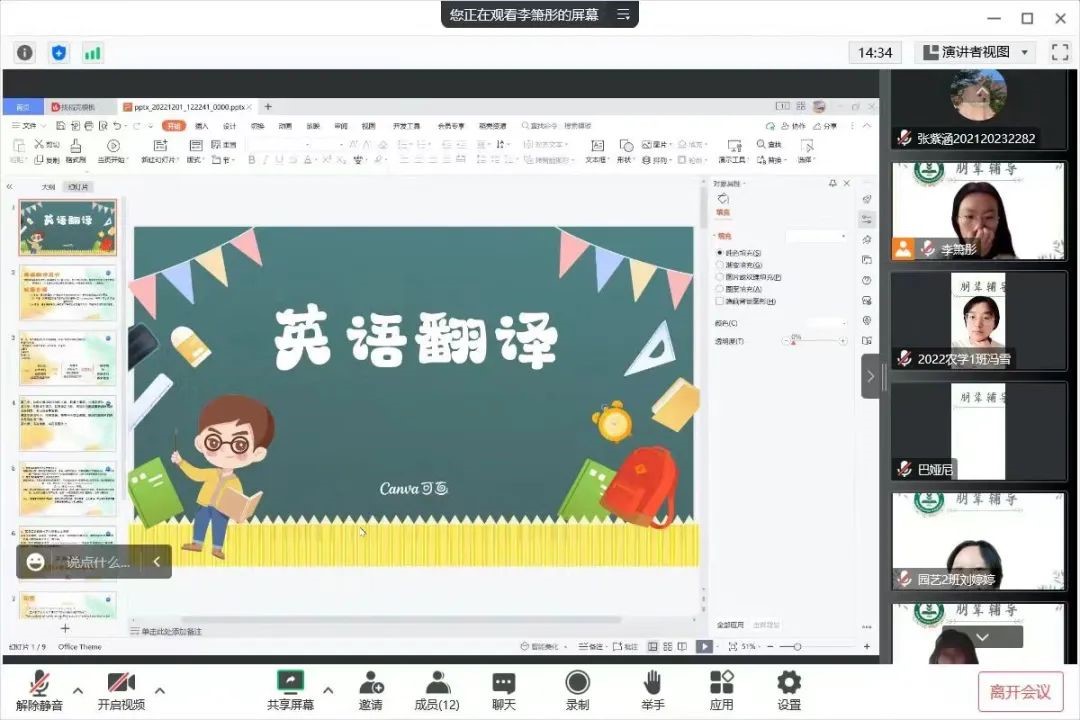Raise hand using the hand icon

pos(652,683)
